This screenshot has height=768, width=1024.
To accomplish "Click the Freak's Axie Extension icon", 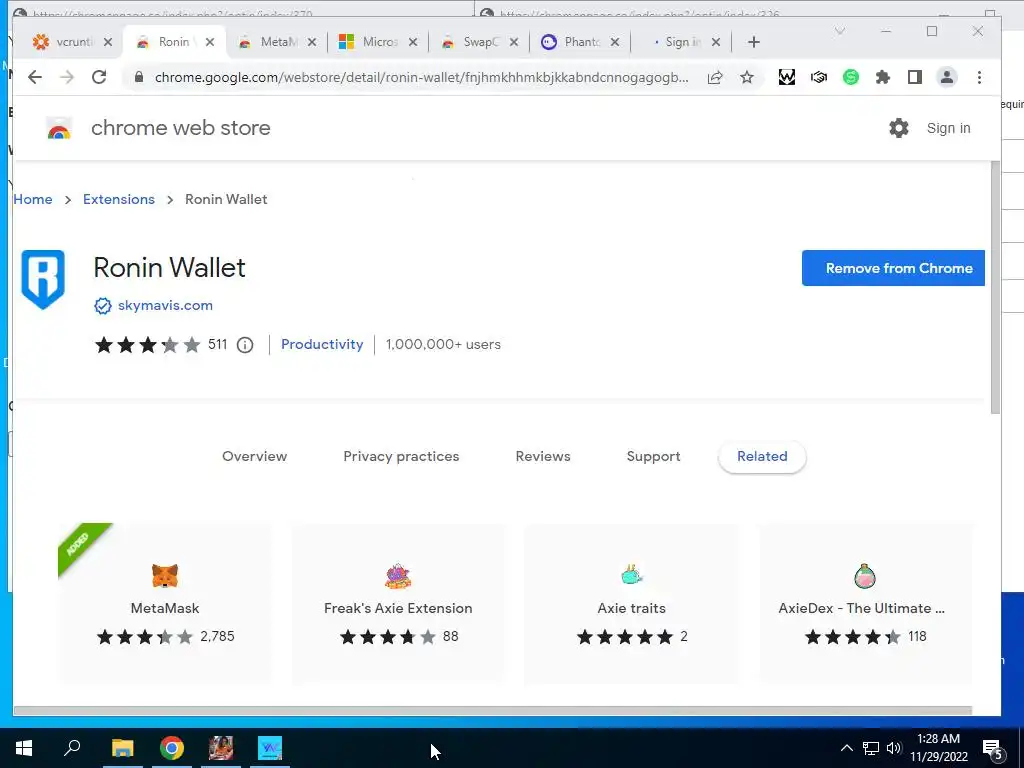I will 398,576.
